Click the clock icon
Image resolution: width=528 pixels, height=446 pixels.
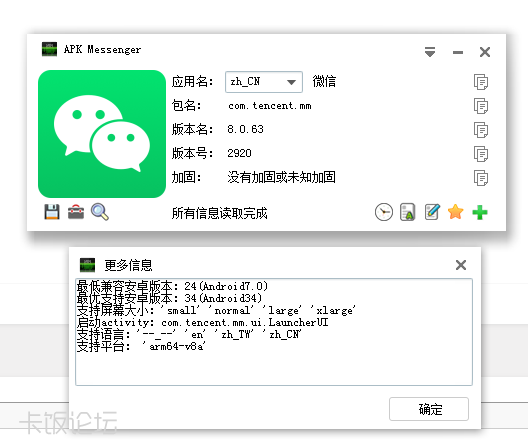pyautogui.click(x=384, y=212)
